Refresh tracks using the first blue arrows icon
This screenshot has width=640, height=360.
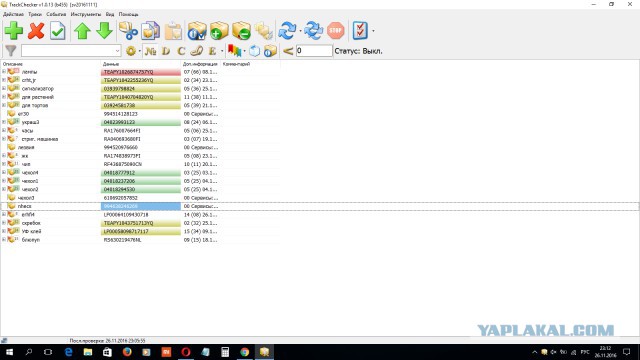point(287,31)
